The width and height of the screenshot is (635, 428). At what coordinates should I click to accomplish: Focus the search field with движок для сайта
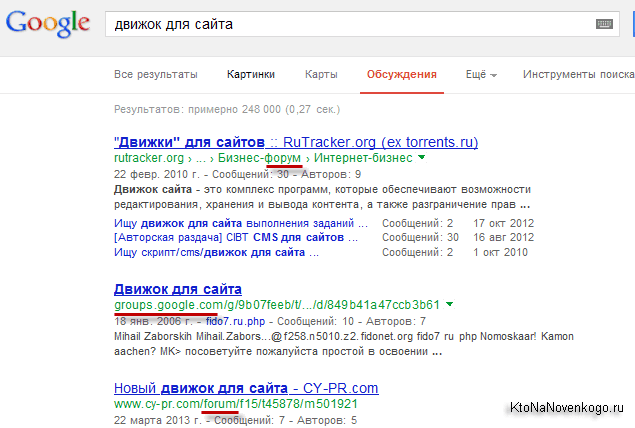(362, 24)
